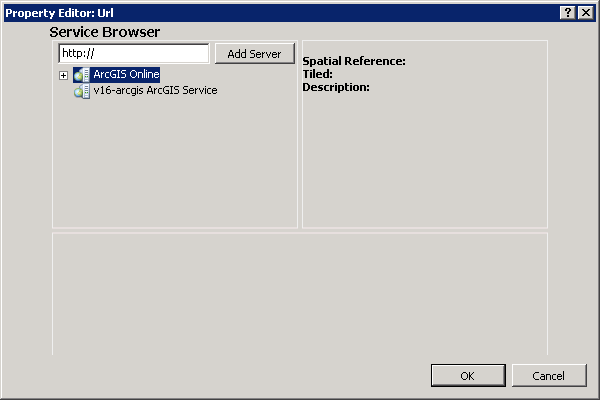Open the dialog help question mark
Image resolution: width=600 pixels, height=400 pixels.
click(x=568, y=13)
